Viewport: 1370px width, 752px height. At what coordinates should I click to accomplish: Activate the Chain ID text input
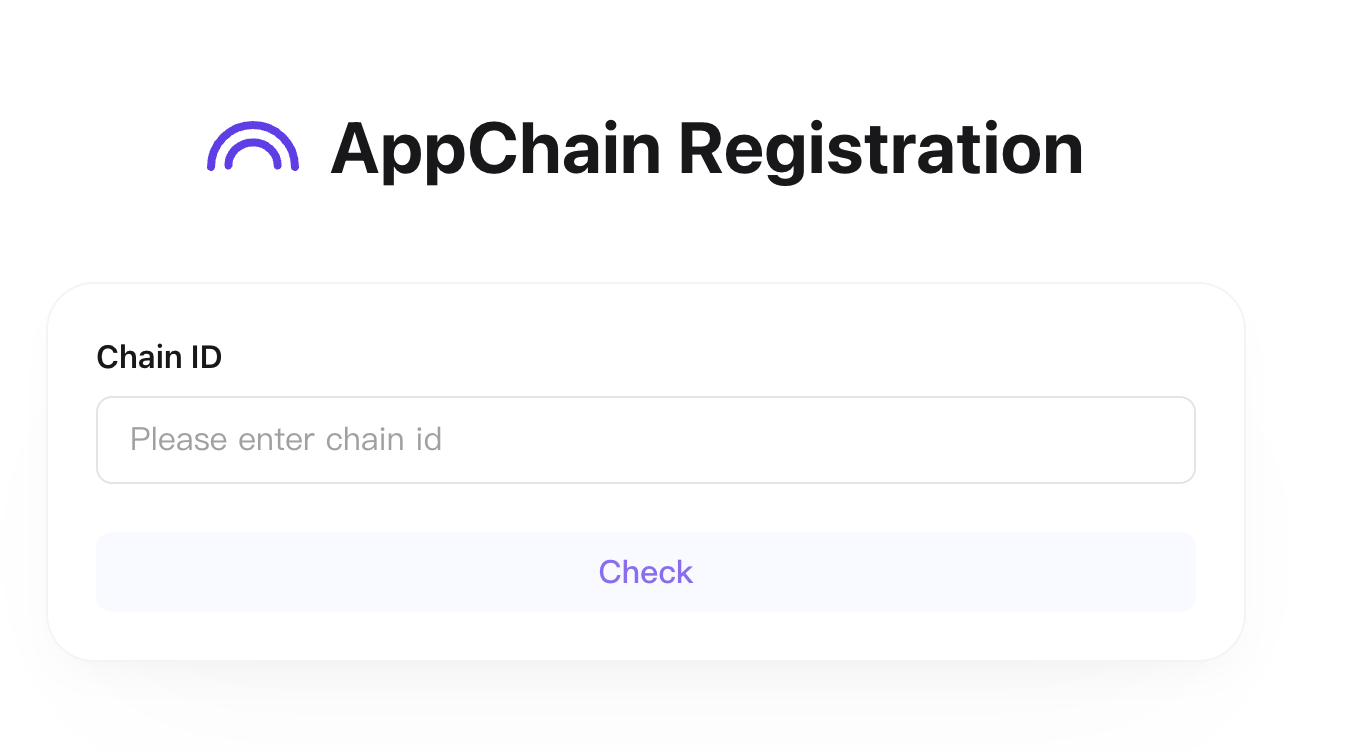[x=645, y=439]
